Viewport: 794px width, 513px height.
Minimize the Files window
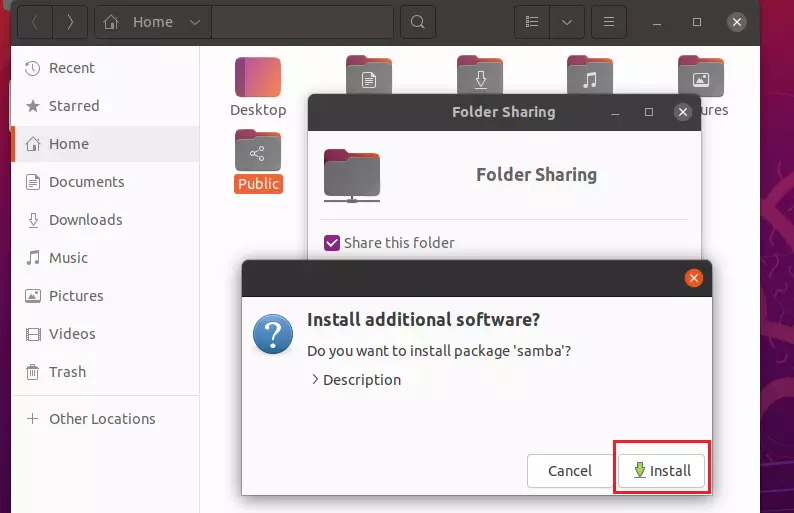coord(657,23)
